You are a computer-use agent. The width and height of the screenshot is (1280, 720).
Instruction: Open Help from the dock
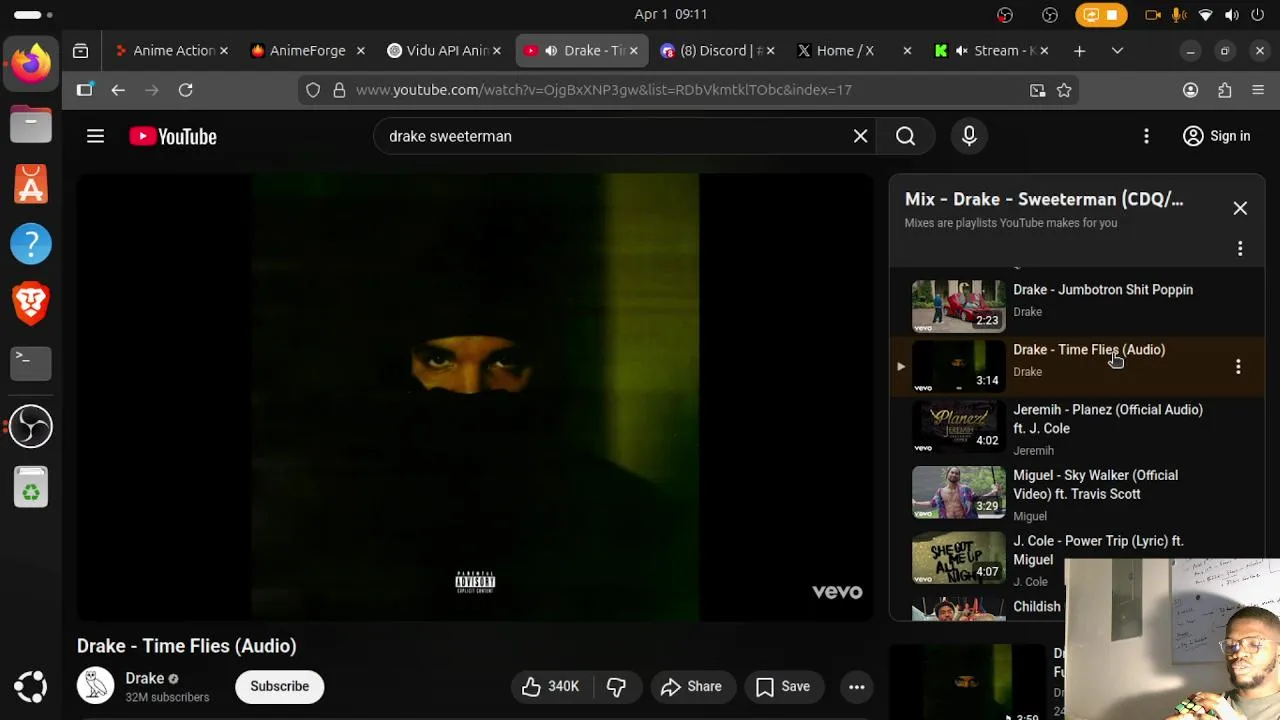pyautogui.click(x=31, y=243)
